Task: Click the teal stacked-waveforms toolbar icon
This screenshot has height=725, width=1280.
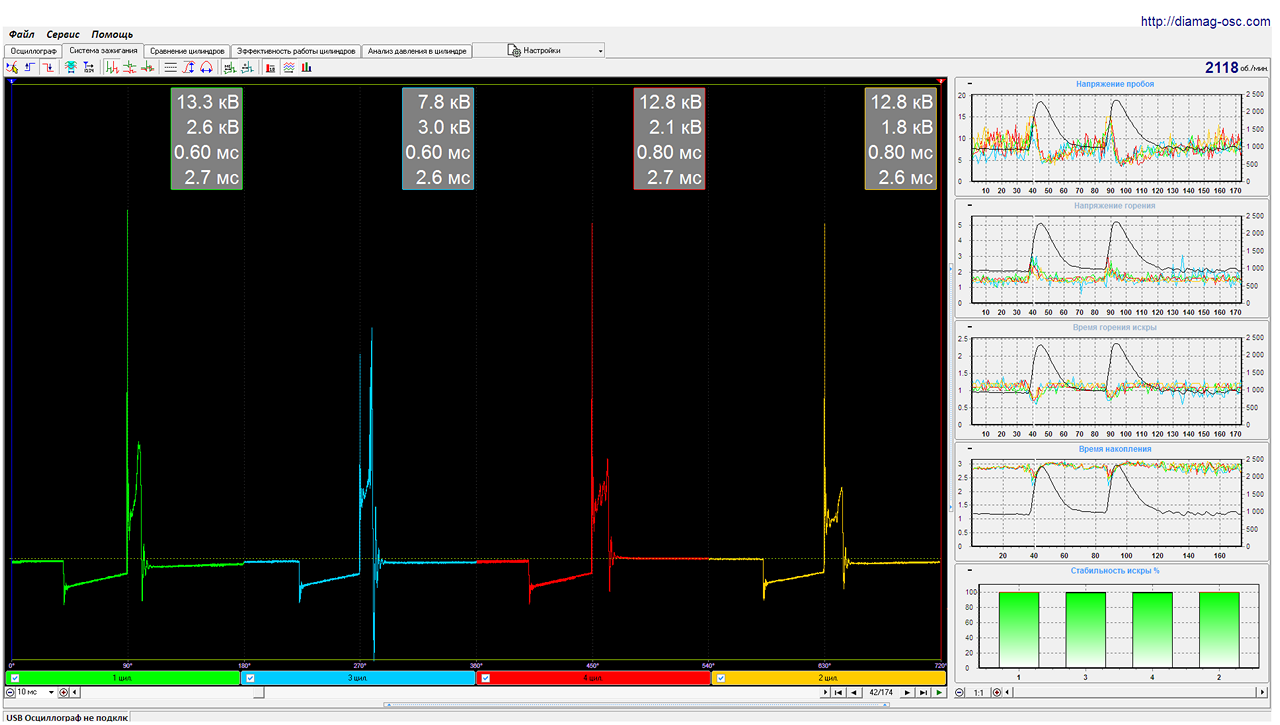Action: coord(71,68)
